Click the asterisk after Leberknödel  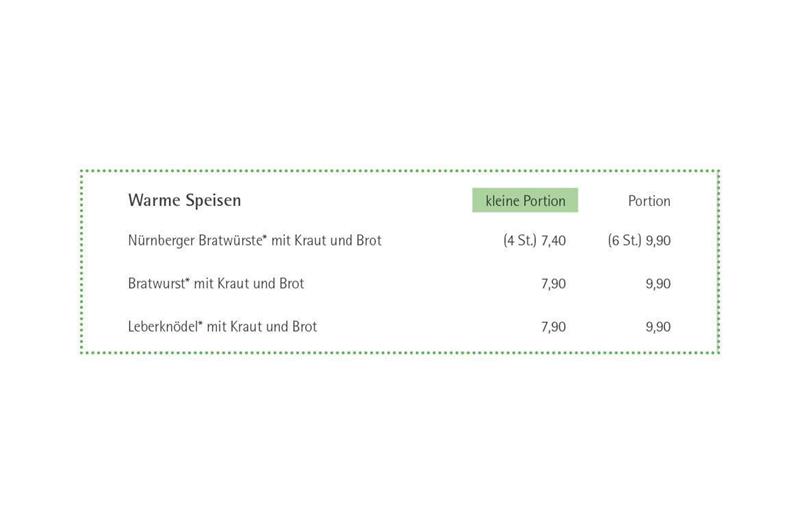201,322
